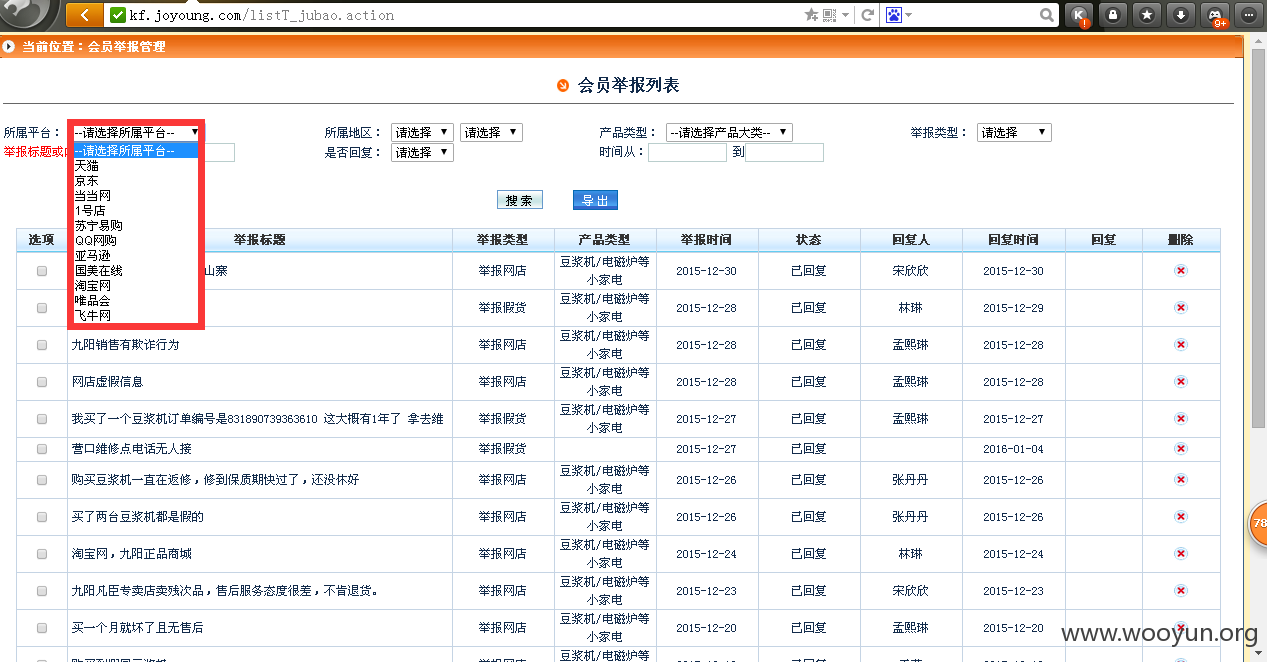Screen dimensions: 1267x662
Task: Click the bookmark star icon in address bar
Action: [x=811, y=15]
